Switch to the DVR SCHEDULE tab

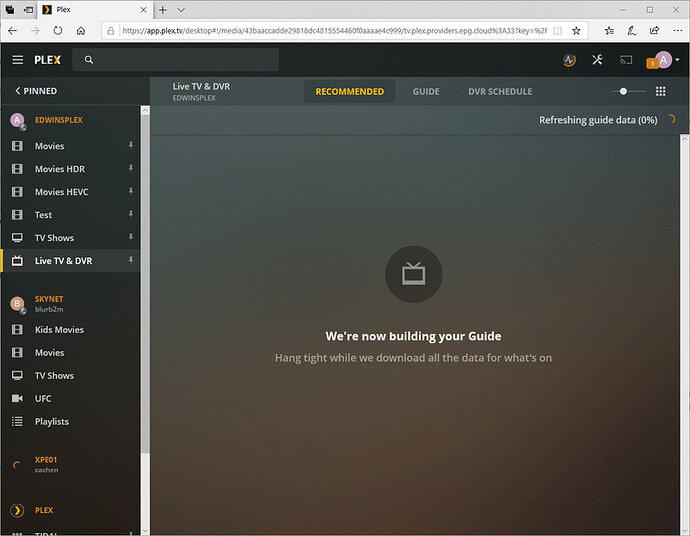pos(500,92)
